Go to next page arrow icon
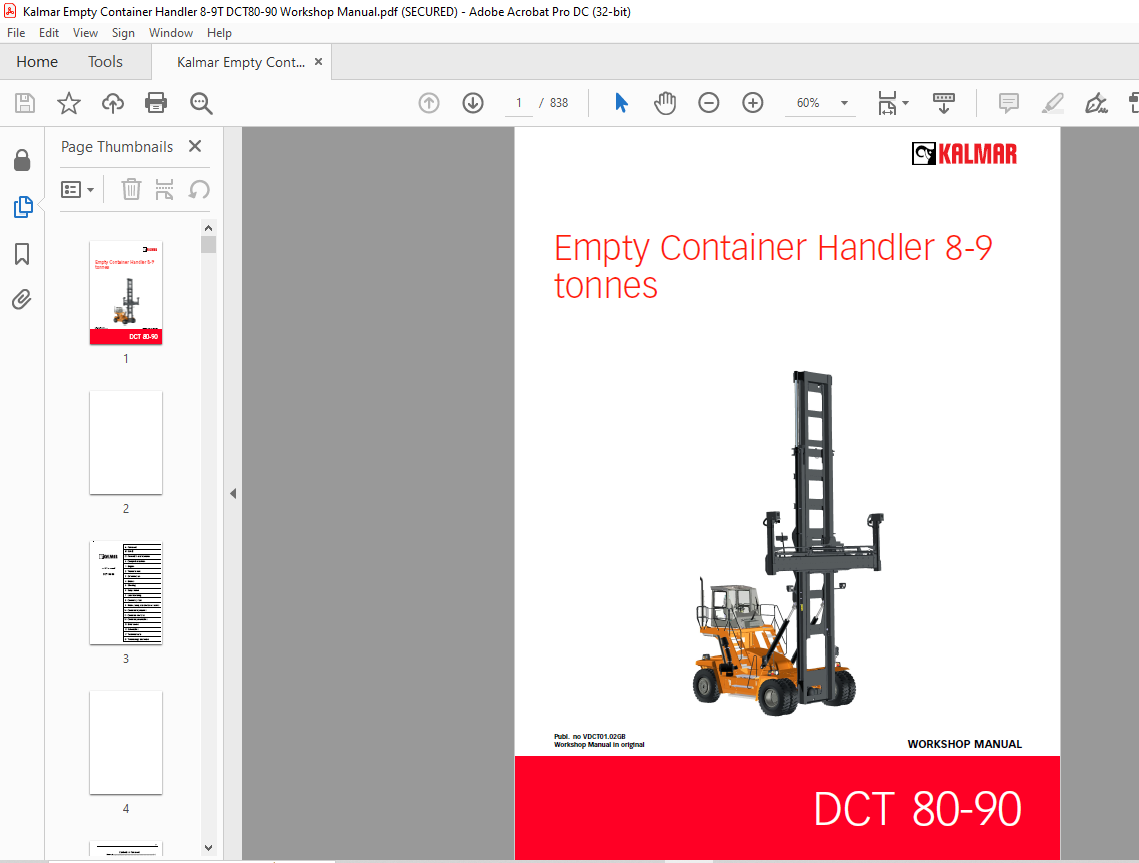The height and width of the screenshot is (863, 1139). [473, 103]
